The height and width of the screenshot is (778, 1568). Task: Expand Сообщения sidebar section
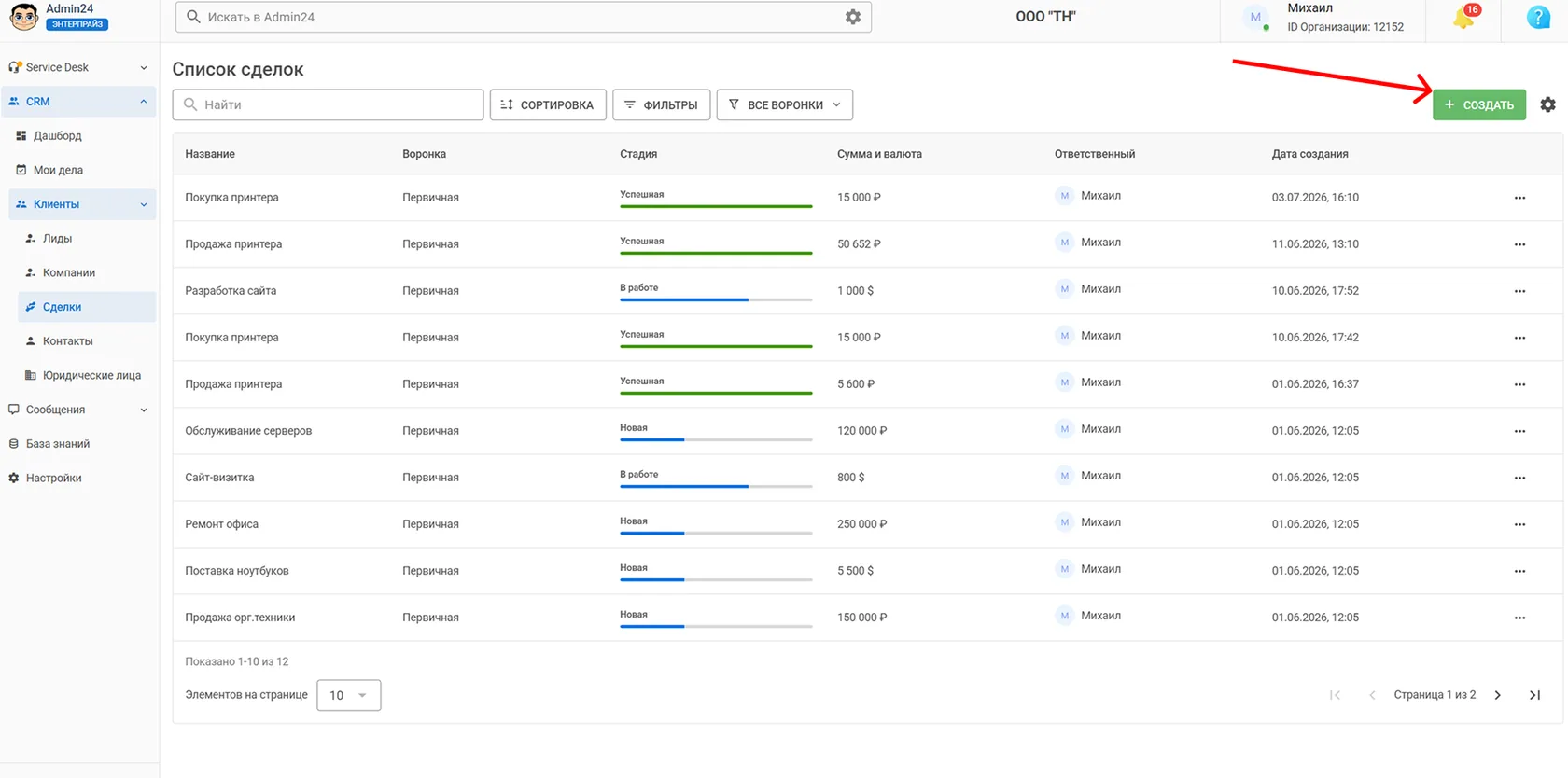coord(78,410)
